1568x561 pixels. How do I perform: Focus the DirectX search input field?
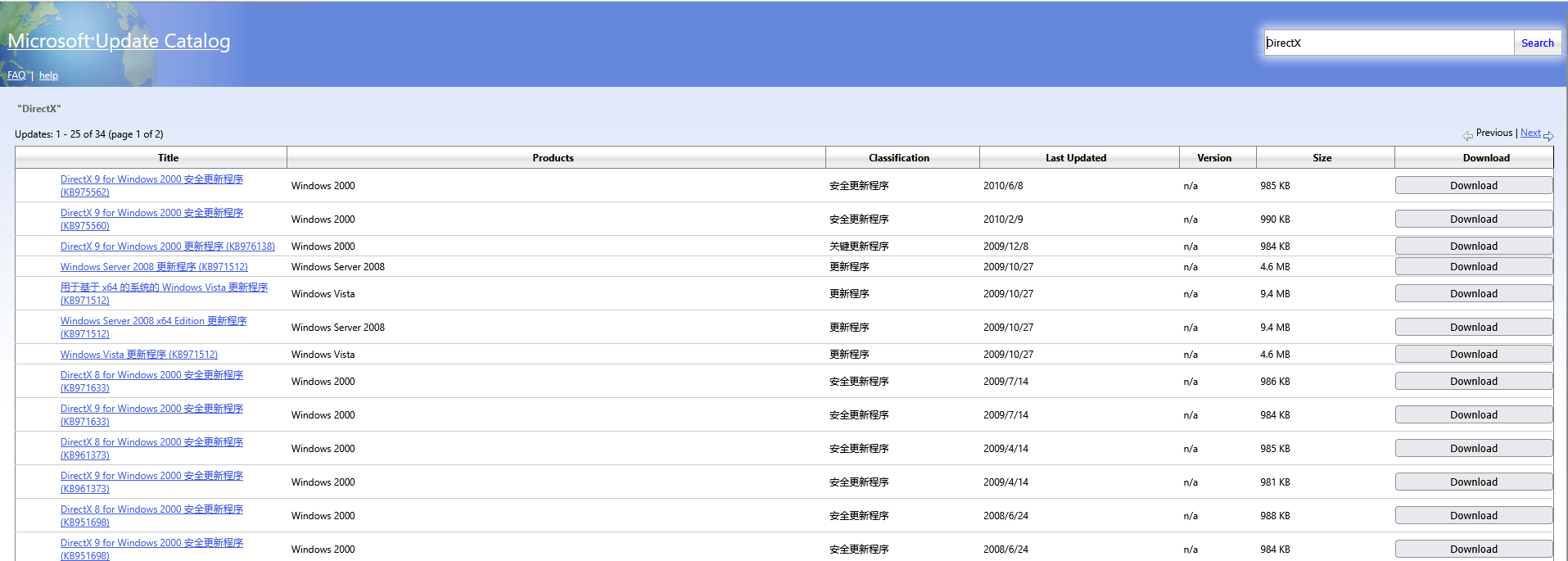[x=1389, y=43]
